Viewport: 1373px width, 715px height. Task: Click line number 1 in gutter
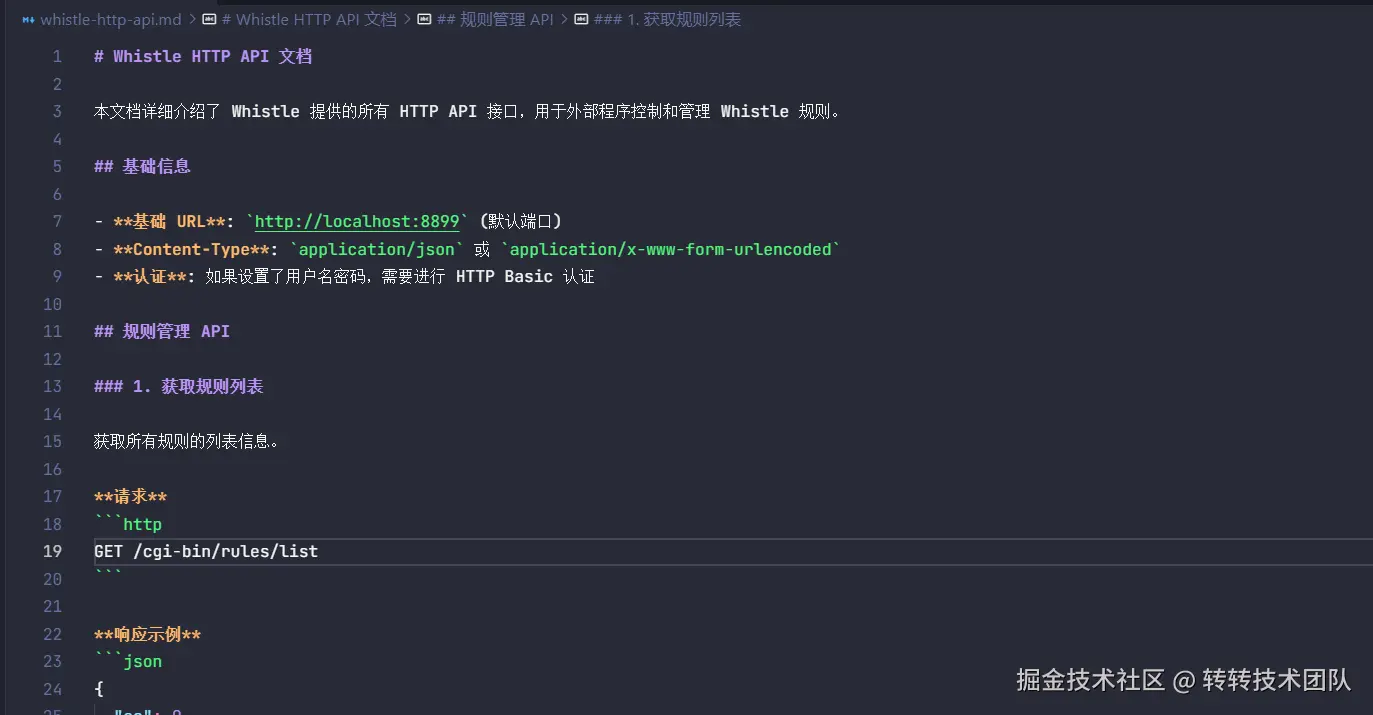(57, 56)
